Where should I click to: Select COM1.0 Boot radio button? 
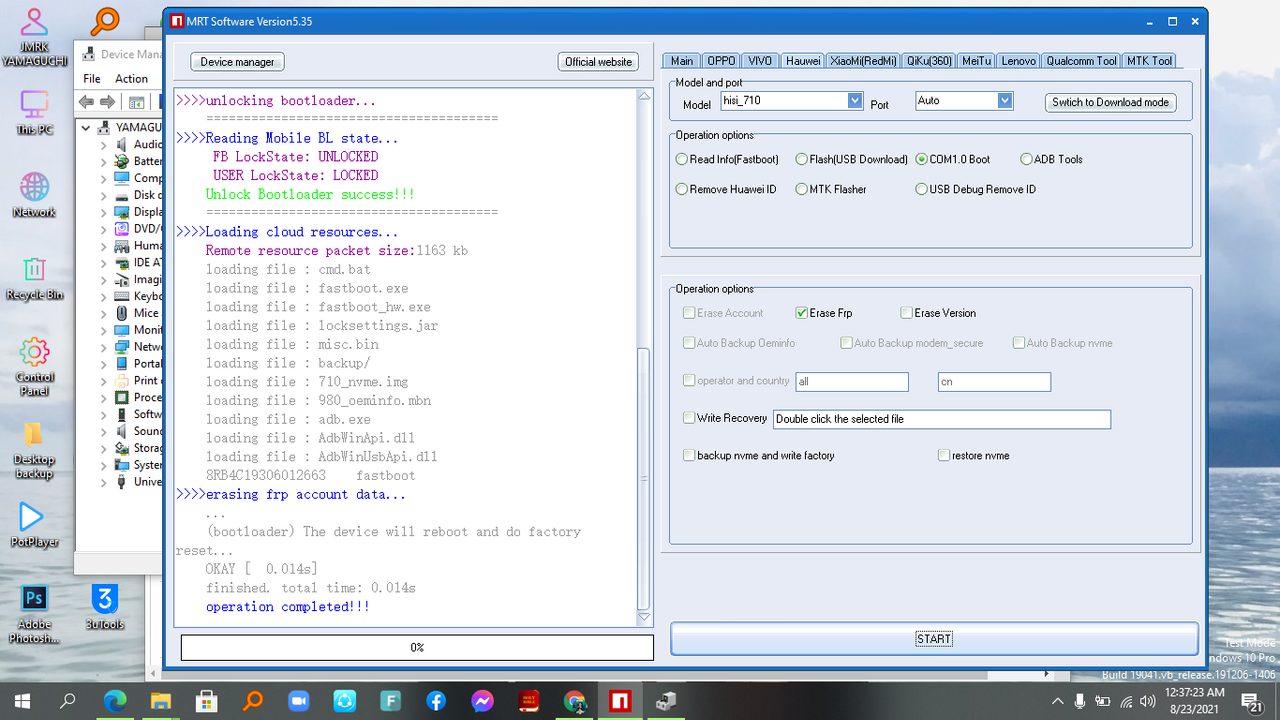(953, 159)
